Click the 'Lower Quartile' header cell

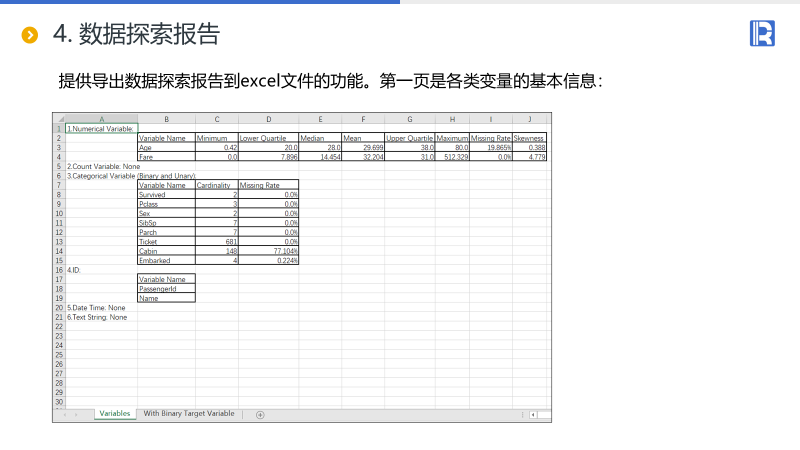[x=268, y=138]
